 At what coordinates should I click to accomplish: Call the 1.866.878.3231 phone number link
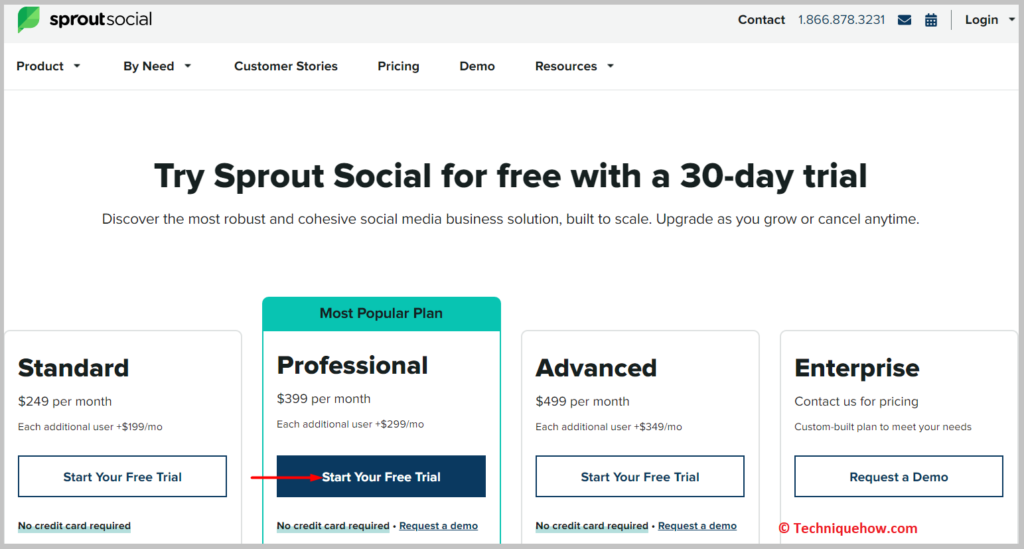(841, 20)
